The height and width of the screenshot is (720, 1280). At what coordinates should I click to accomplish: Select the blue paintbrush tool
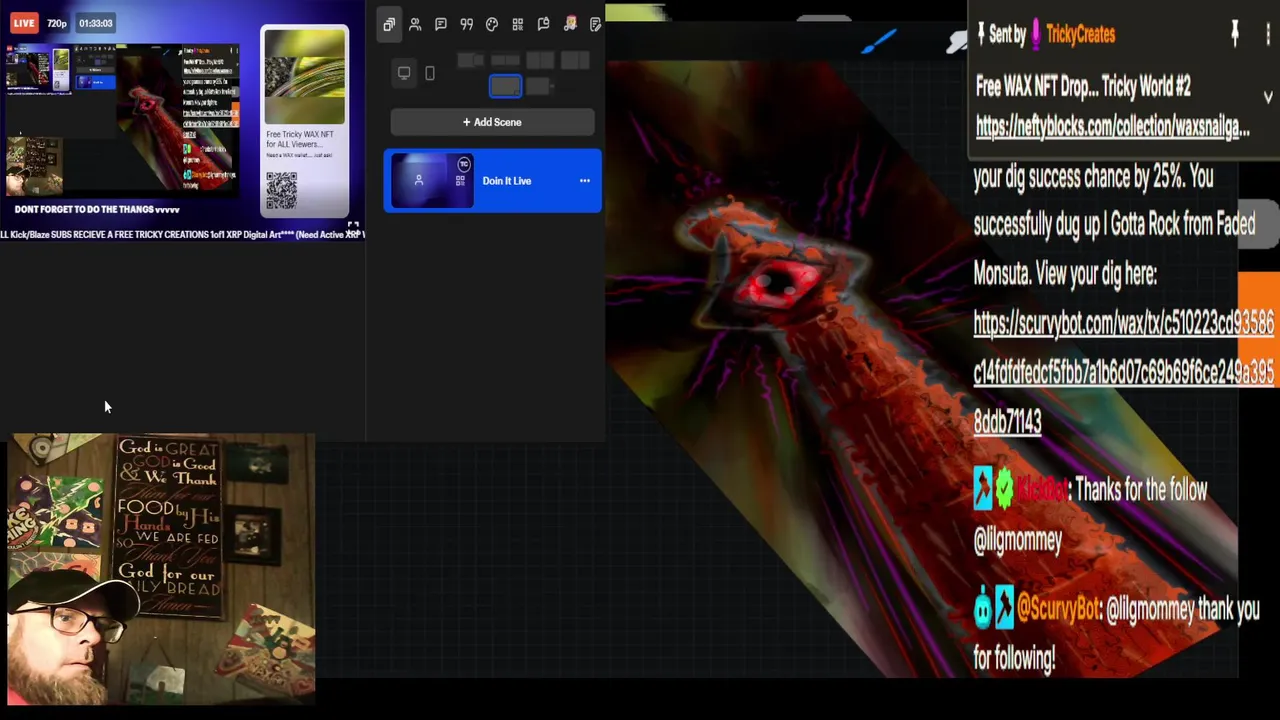point(880,41)
